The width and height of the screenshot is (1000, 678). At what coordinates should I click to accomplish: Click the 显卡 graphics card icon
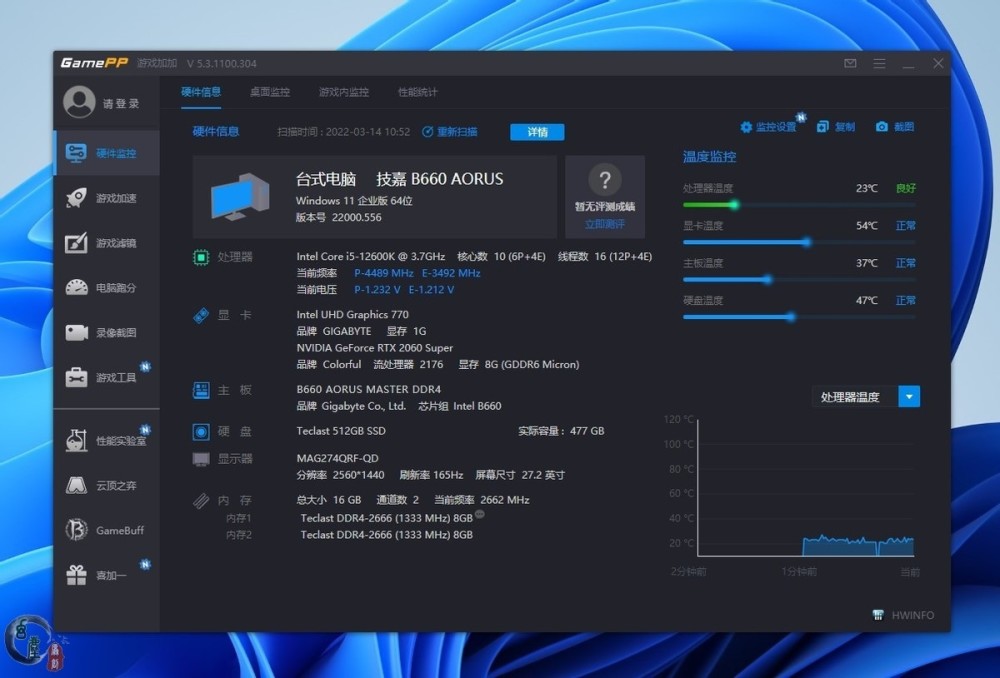pos(201,315)
